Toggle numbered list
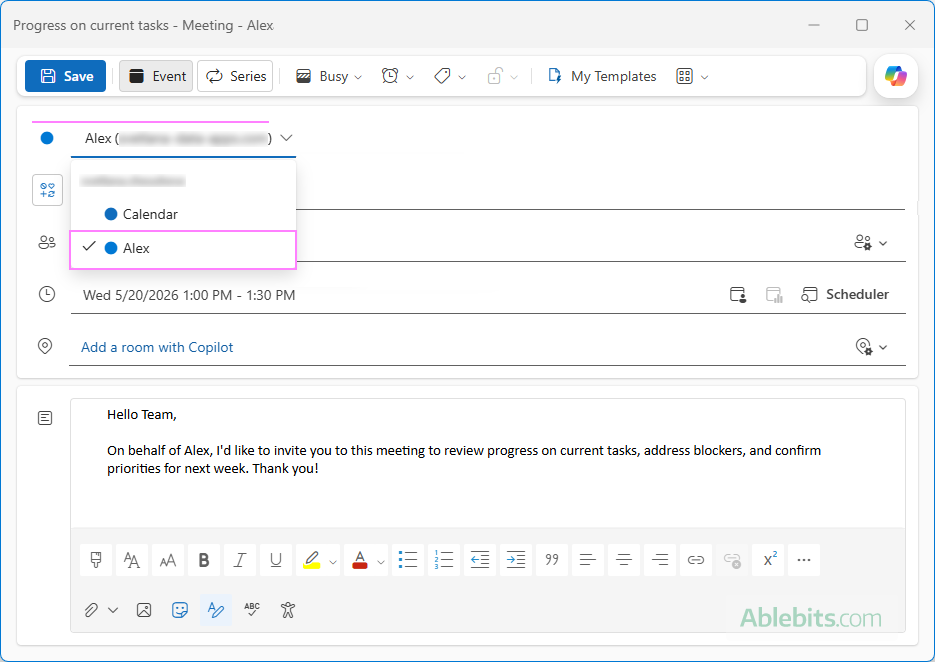935x662 pixels. pyautogui.click(x=444, y=559)
